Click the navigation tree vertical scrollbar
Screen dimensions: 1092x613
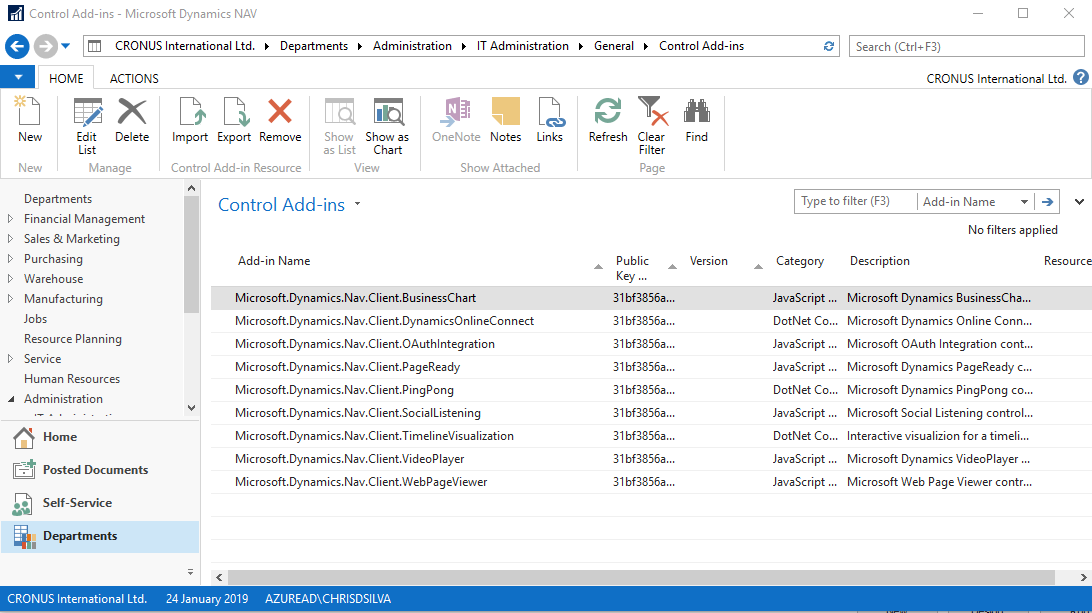click(192, 252)
